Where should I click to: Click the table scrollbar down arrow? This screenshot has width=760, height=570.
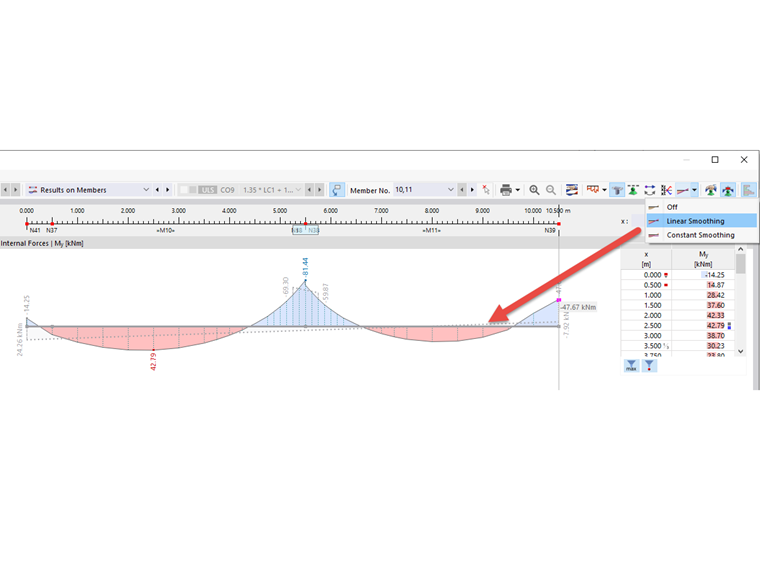[x=741, y=351]
